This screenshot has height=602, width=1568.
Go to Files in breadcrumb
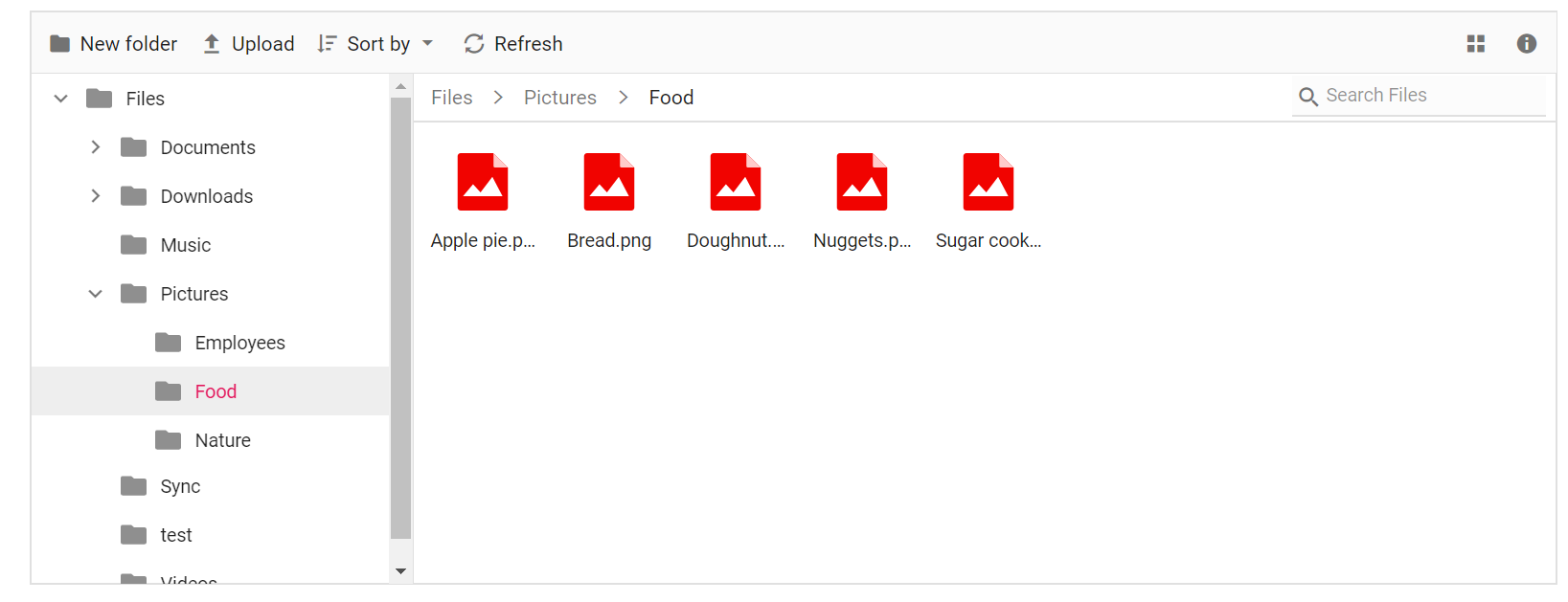(452, 98)
